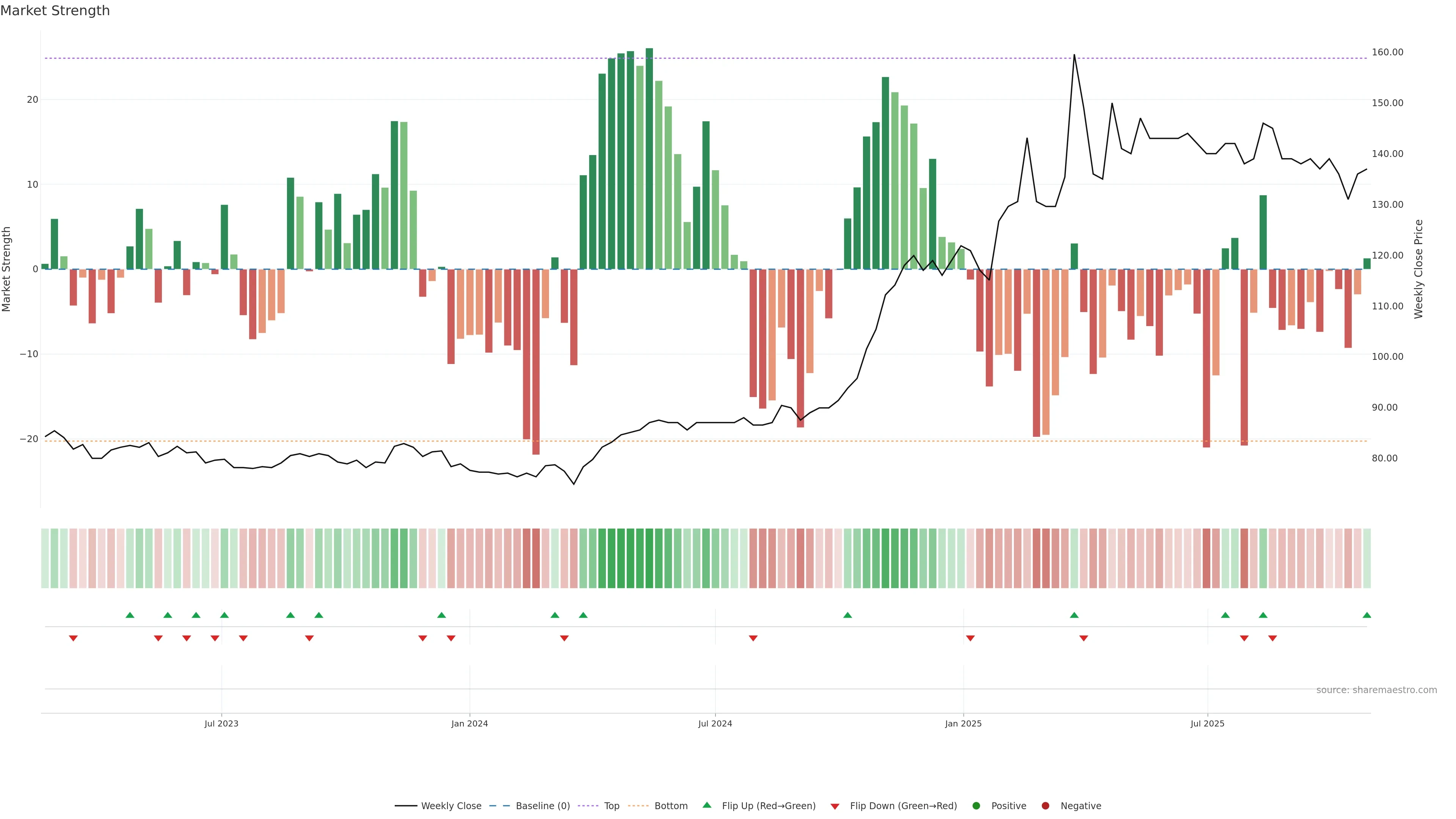Click the Baseline (0) legend dashed icon
The height and width of the screenshot is (819, 1456).
499,805
